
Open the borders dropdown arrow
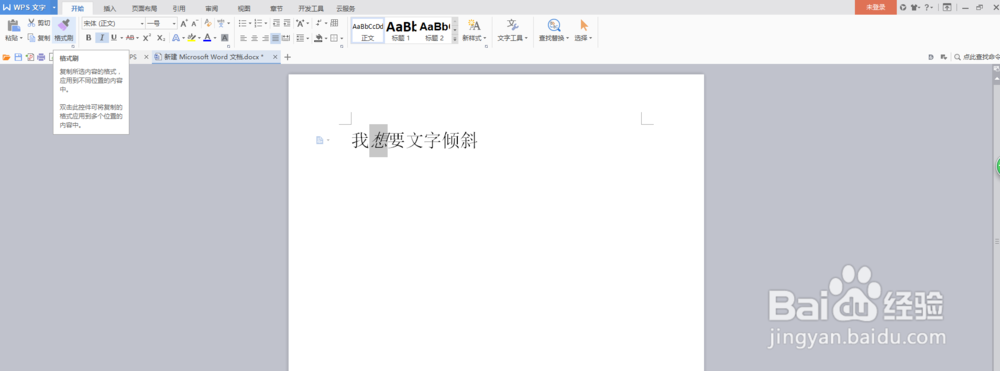point(342,38)
